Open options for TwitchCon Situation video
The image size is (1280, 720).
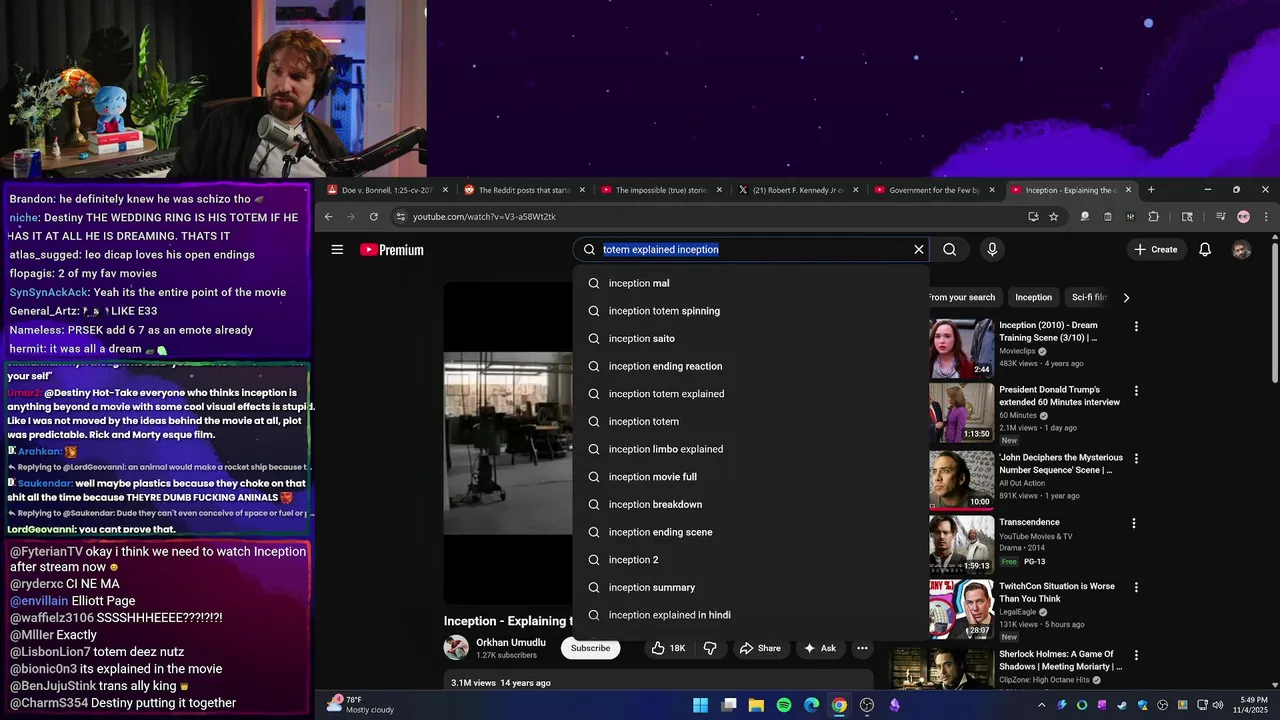[x=1135, y=587]
